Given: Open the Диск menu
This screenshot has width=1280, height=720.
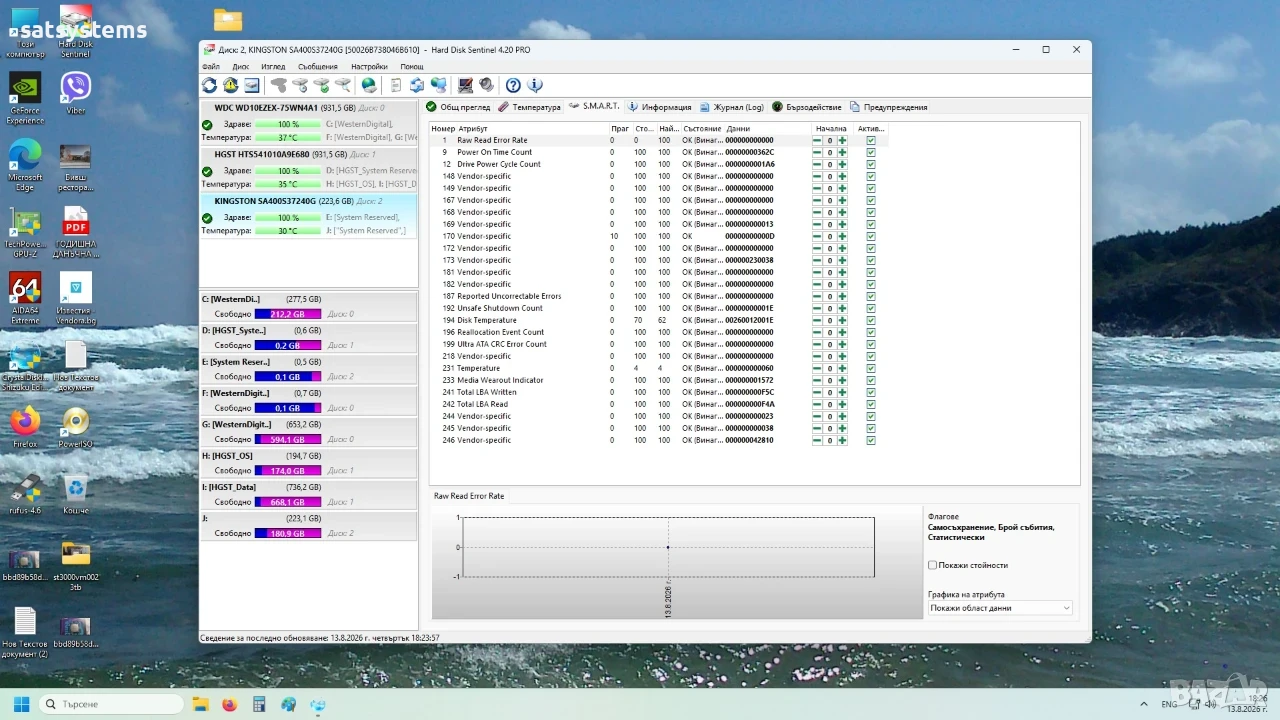Looking at the screenshot, I should (241, 67).
